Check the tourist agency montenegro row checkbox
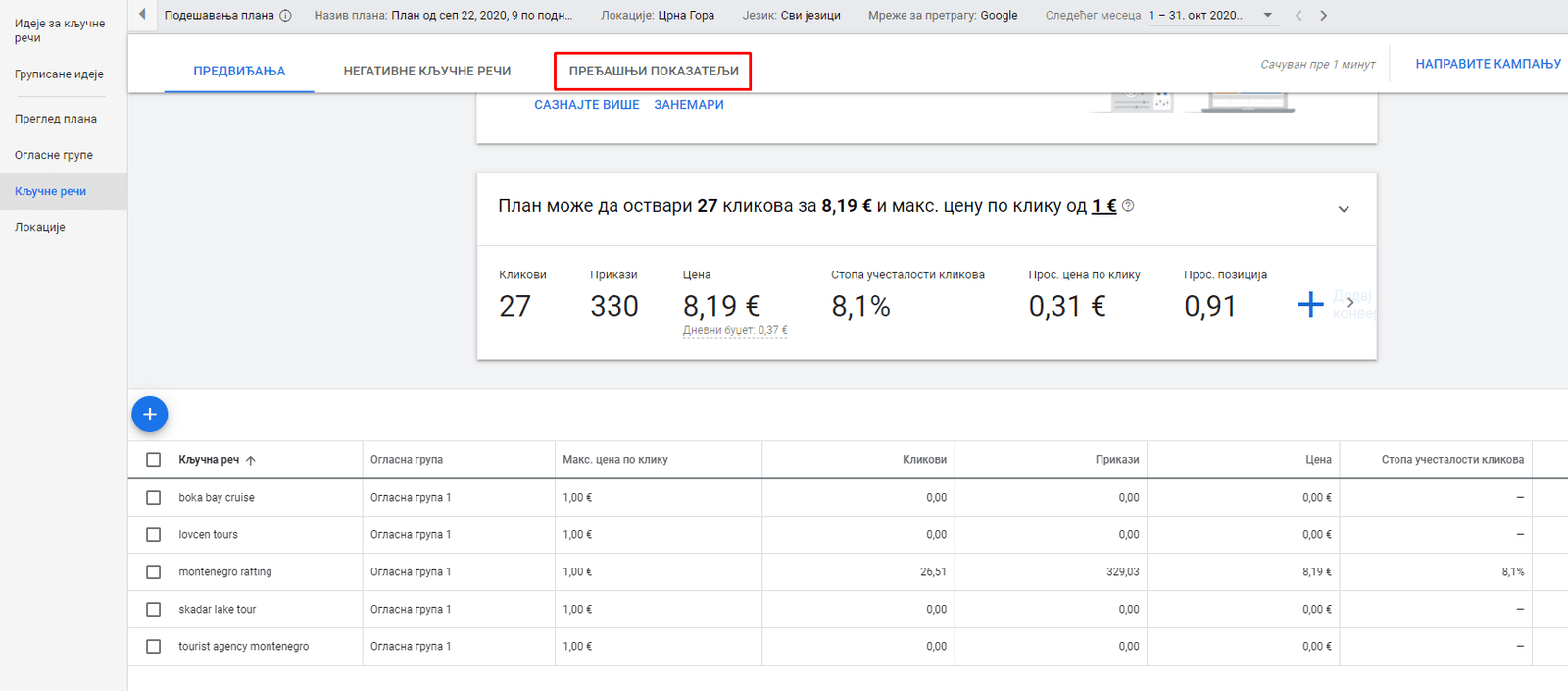 (153, 647)
